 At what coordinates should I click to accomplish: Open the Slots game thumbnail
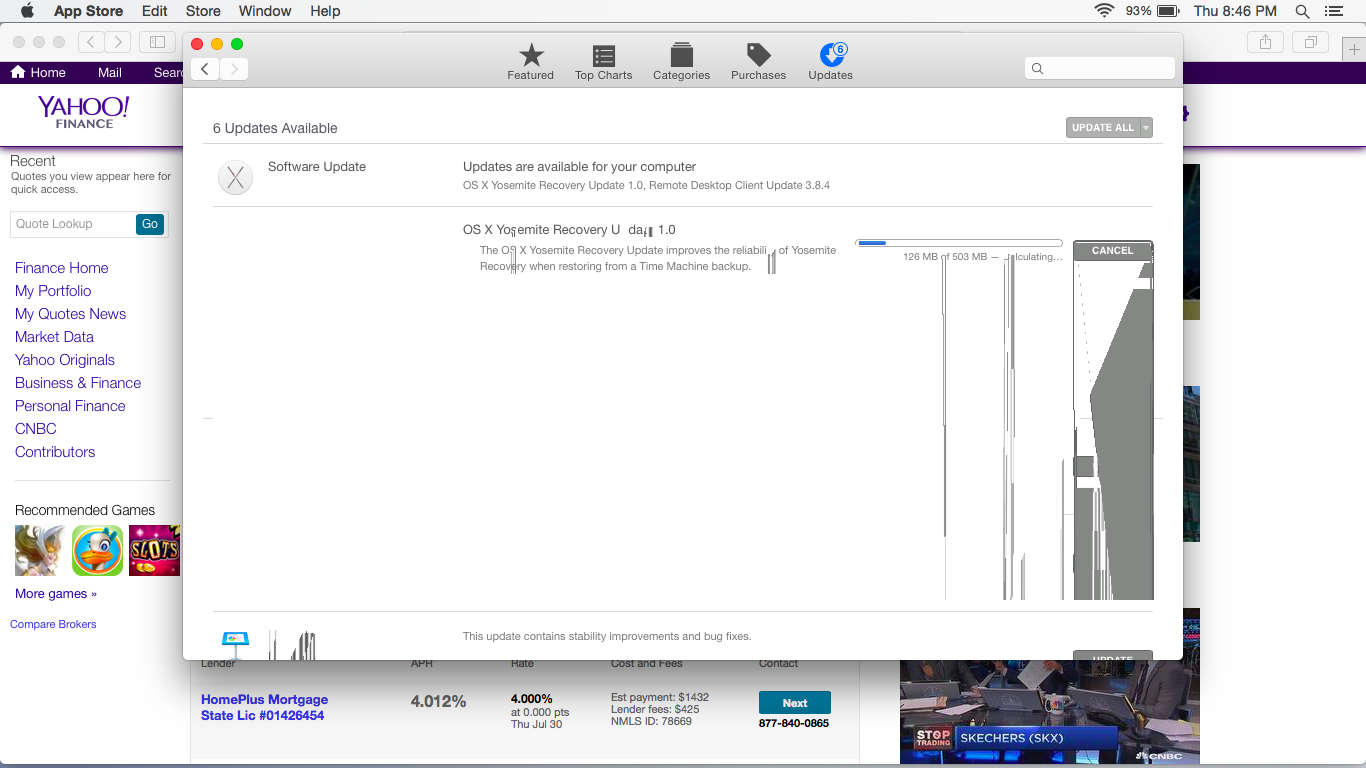click(155, 550)
